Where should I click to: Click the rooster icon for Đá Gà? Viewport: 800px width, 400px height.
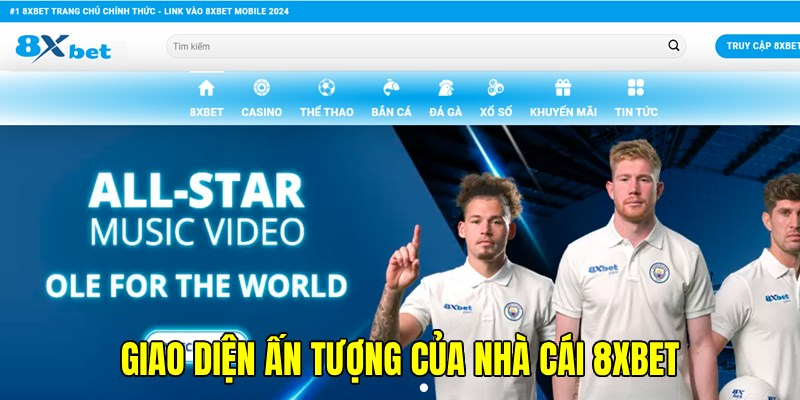point(445,87)
